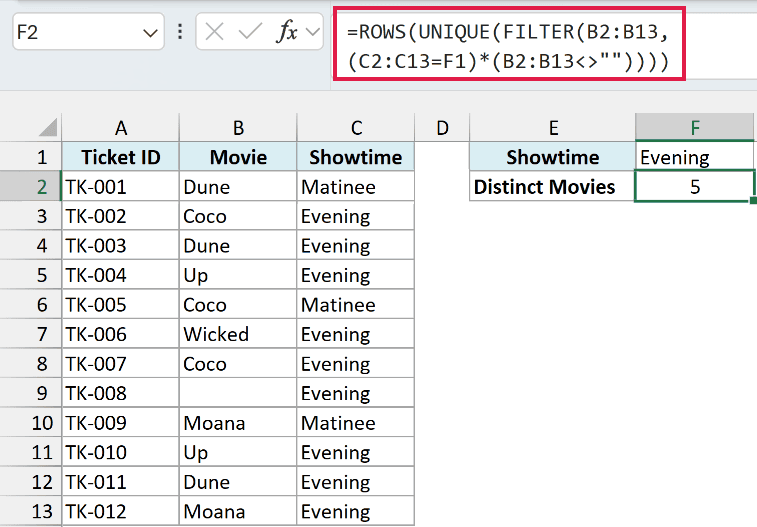Click the empty movie cell for TK-008

tap(238, 393)
